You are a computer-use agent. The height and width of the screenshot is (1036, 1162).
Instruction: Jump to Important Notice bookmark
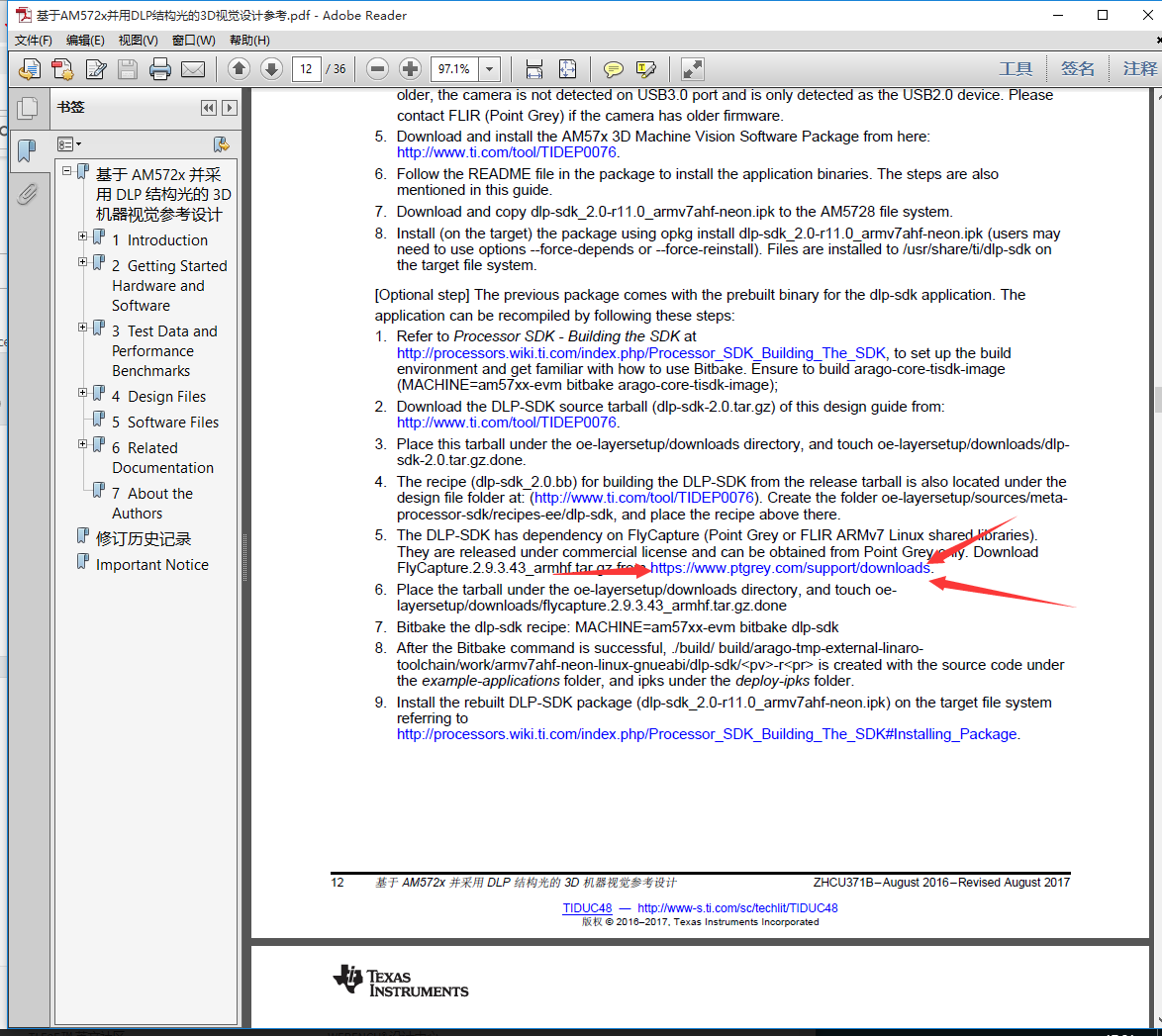[151, 565]
